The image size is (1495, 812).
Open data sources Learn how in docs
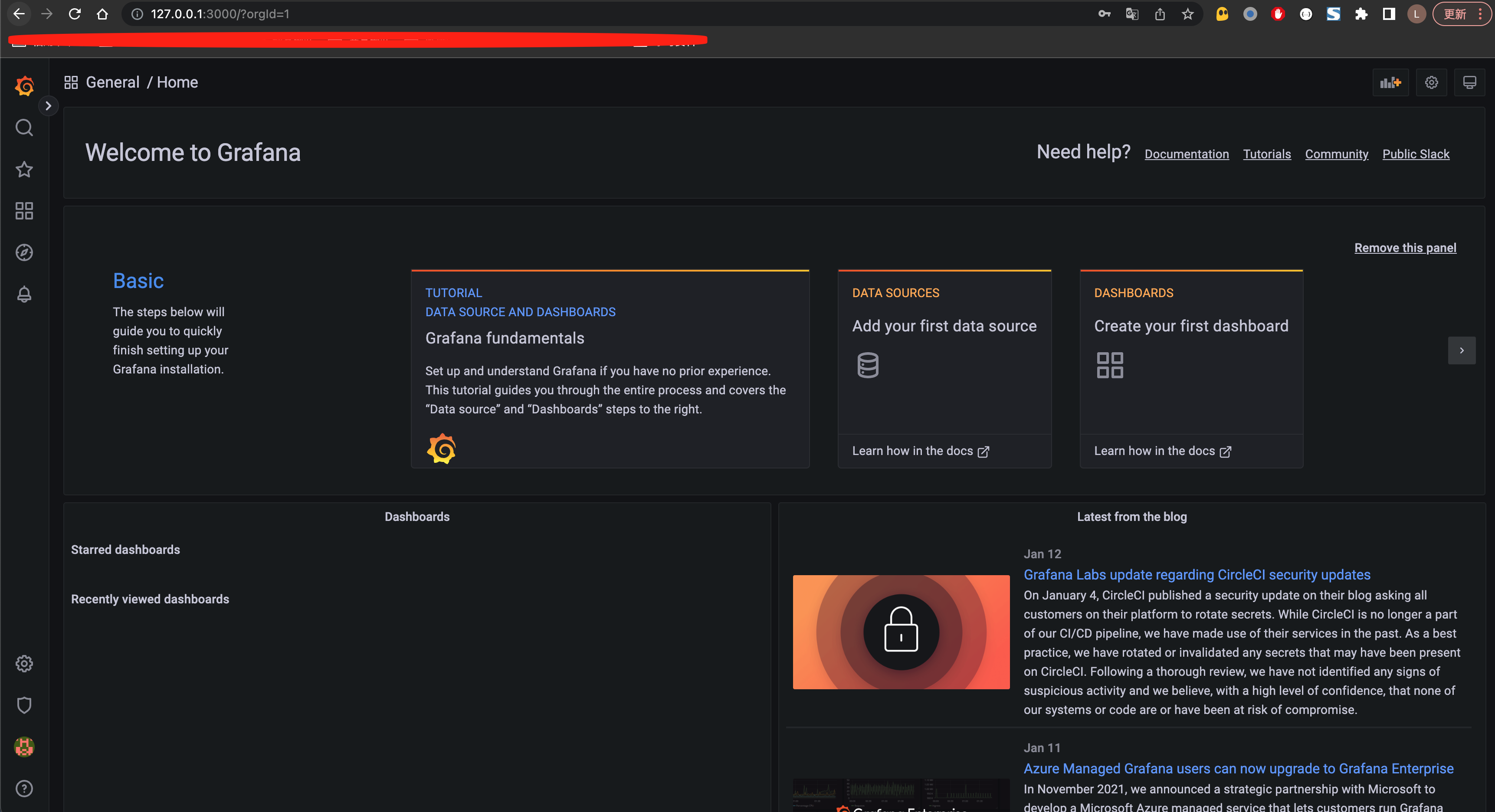(x=921, y=451)
